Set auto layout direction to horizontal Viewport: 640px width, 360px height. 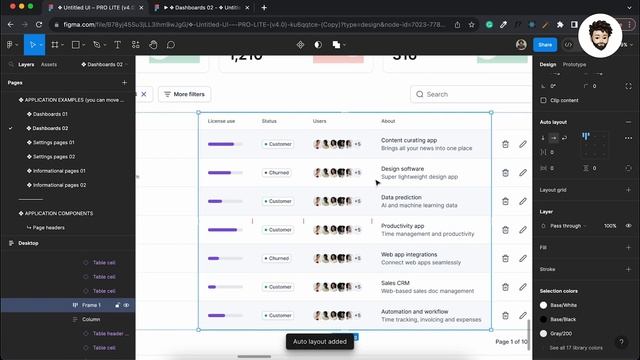click(553, 138)
